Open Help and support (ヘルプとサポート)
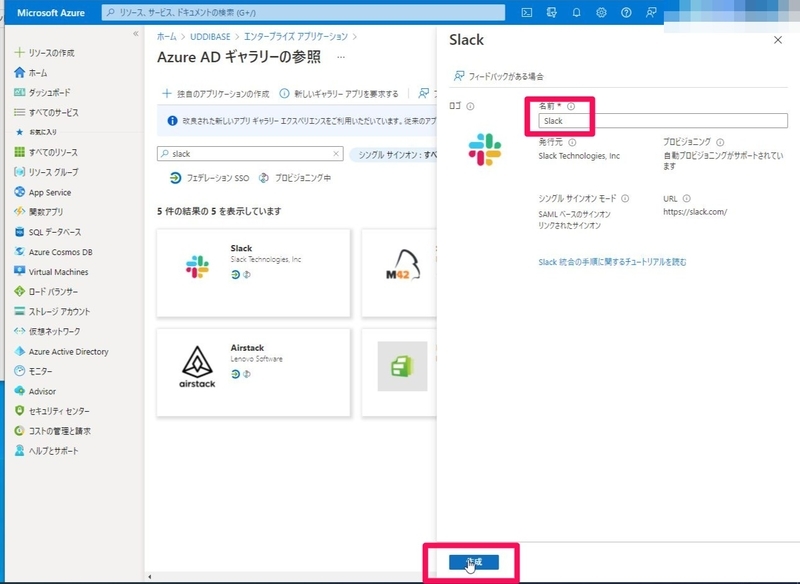This screenshot has width=800, height=584. [46, 451]
